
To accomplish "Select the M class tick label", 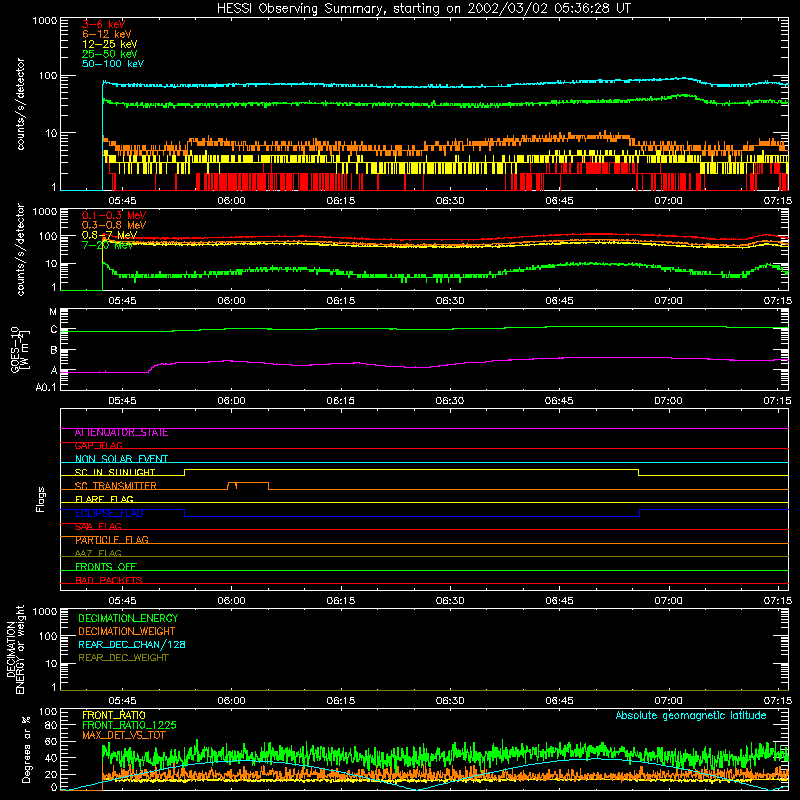I will [x=53, y=312].
